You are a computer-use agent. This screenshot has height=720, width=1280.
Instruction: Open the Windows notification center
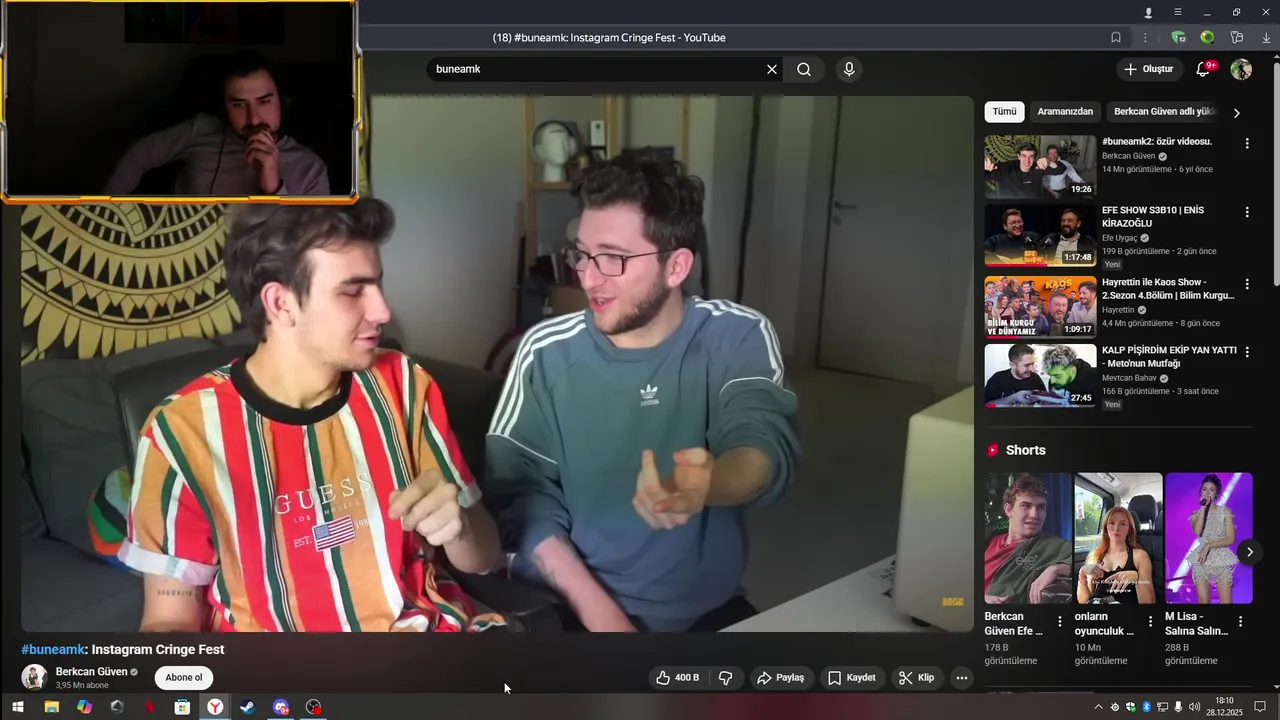point(1261,707)
